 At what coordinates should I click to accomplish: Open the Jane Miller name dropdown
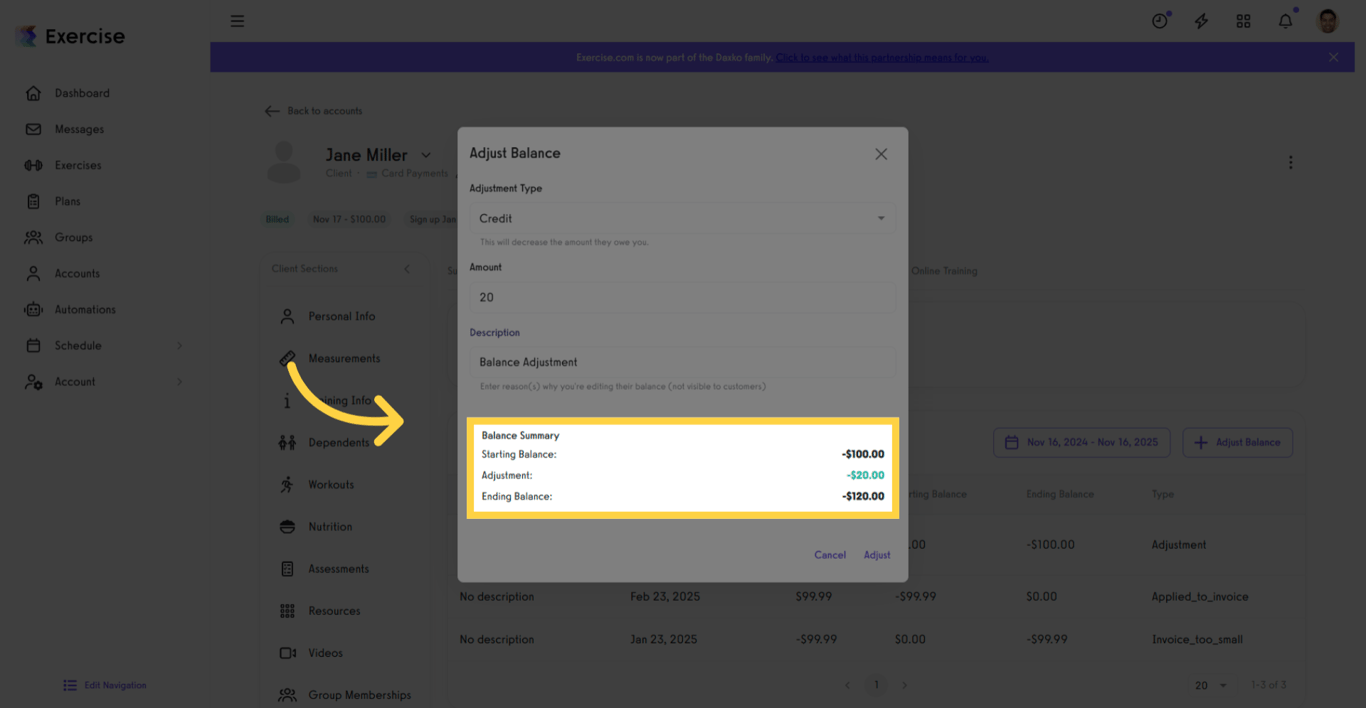click(x=426, y=155)
